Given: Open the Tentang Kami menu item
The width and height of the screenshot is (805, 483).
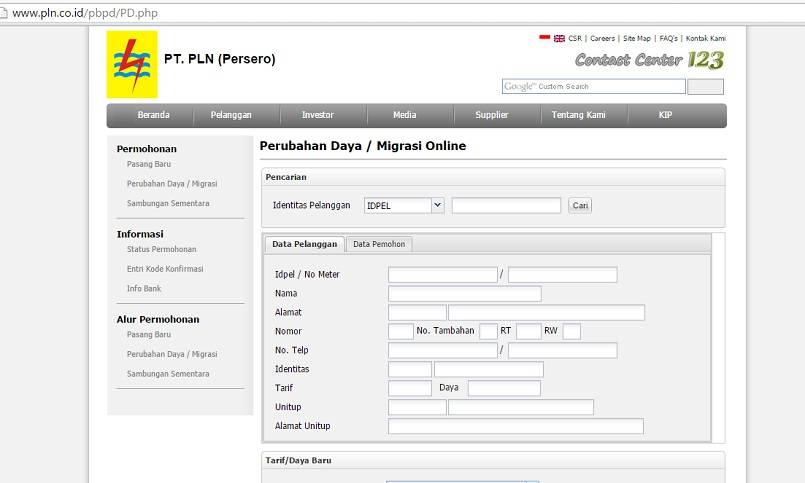Looking at the screenshot, I should [578, 115].
